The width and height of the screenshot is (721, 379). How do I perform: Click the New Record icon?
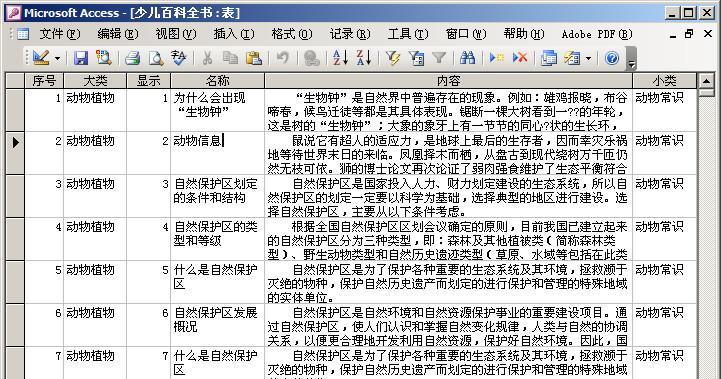(496, 58)
